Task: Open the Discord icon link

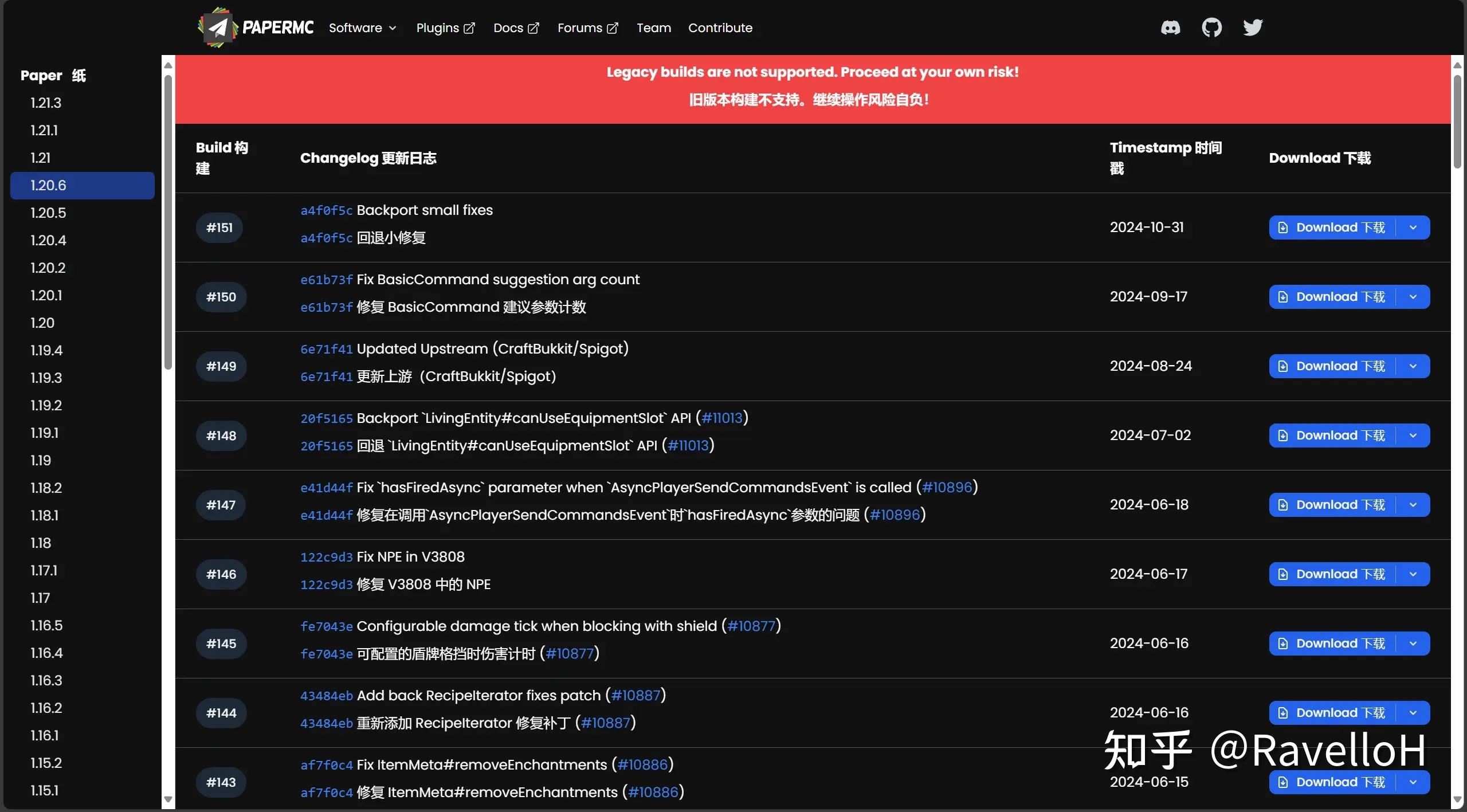Action: pyautogui.click(x=1170, y=28)
